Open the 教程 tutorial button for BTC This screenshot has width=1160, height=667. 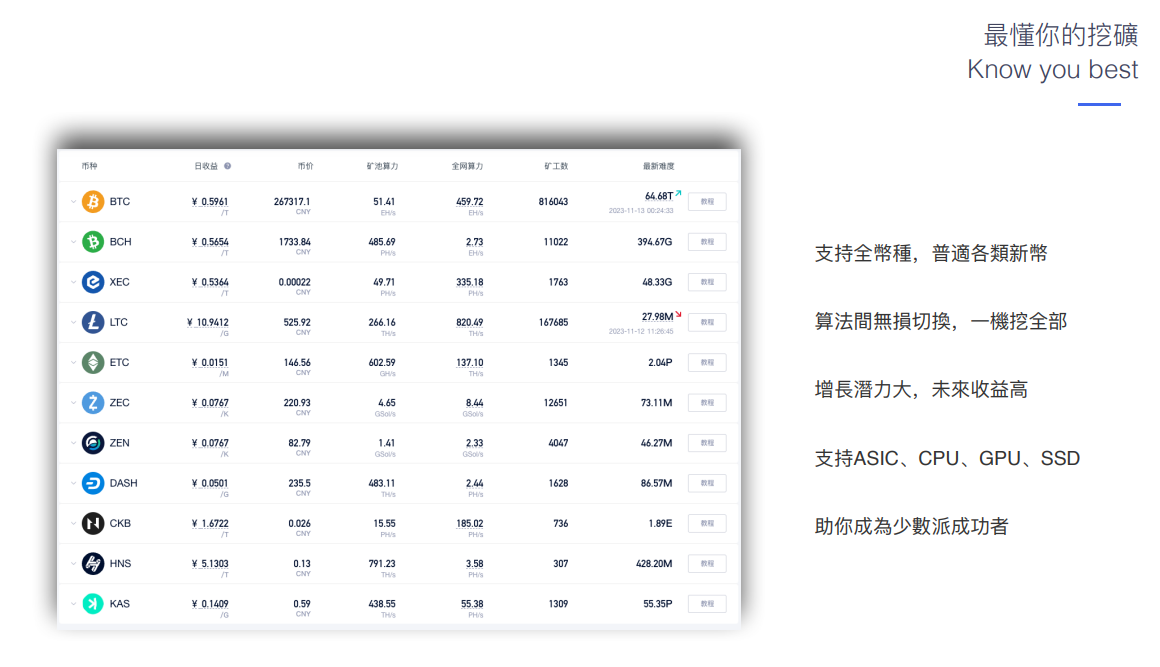click(x=707, y=202)
